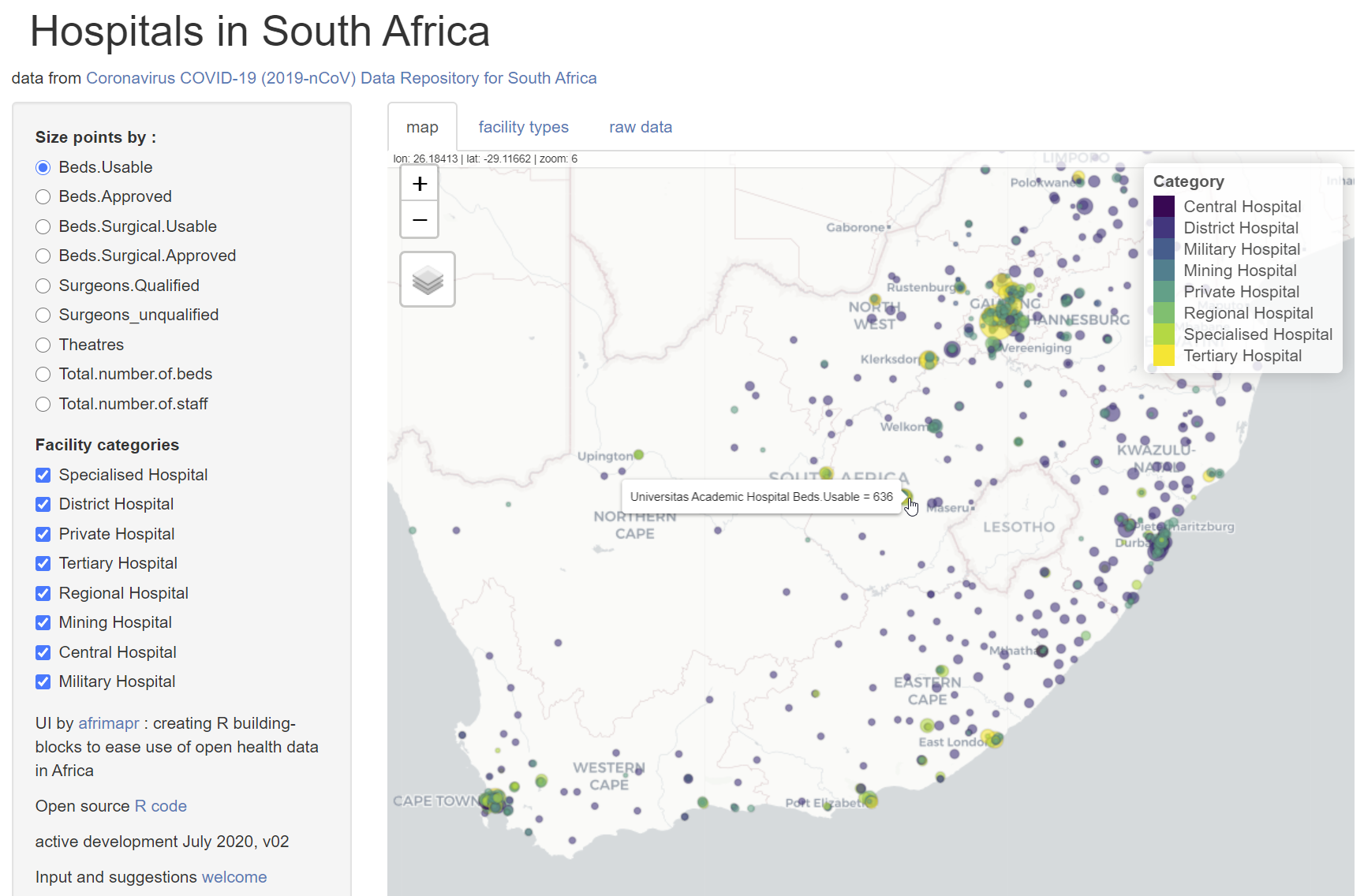Visit the afrimapr link
The image size is (1364, 896).
109,723
